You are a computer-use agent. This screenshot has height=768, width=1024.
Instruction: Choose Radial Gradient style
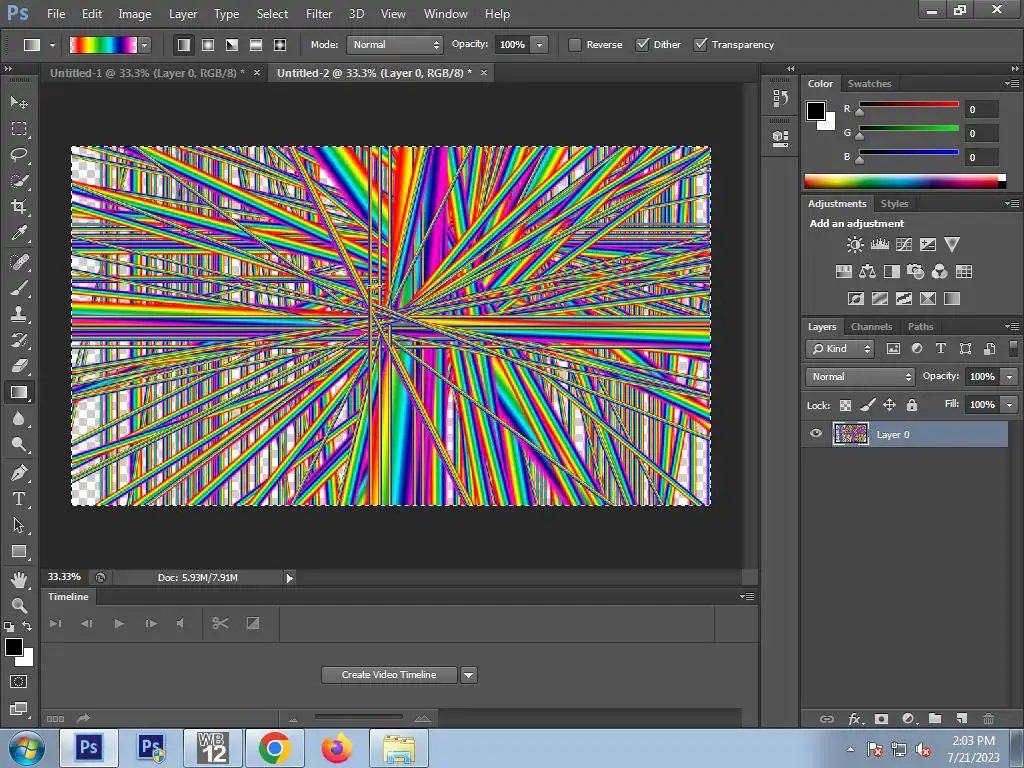point(208,44)
